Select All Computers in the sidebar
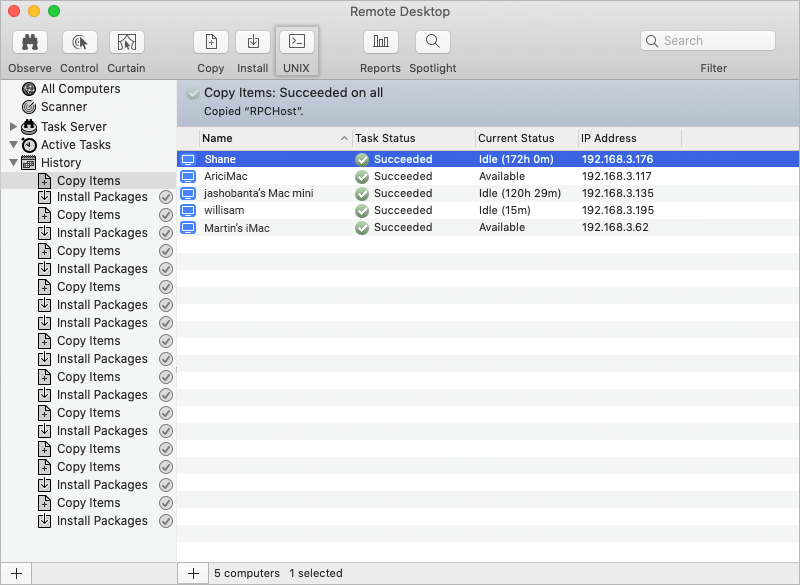The width and height of the screenshot is (800, 585). tap(80, 89)
